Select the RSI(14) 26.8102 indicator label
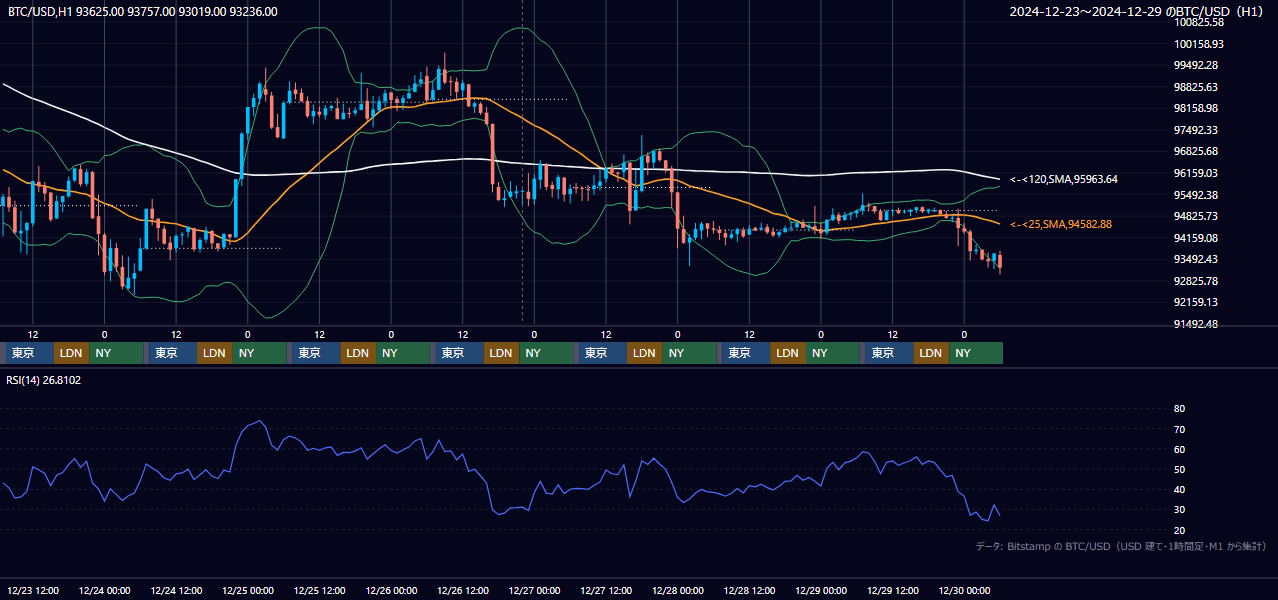 click(44, 380)
